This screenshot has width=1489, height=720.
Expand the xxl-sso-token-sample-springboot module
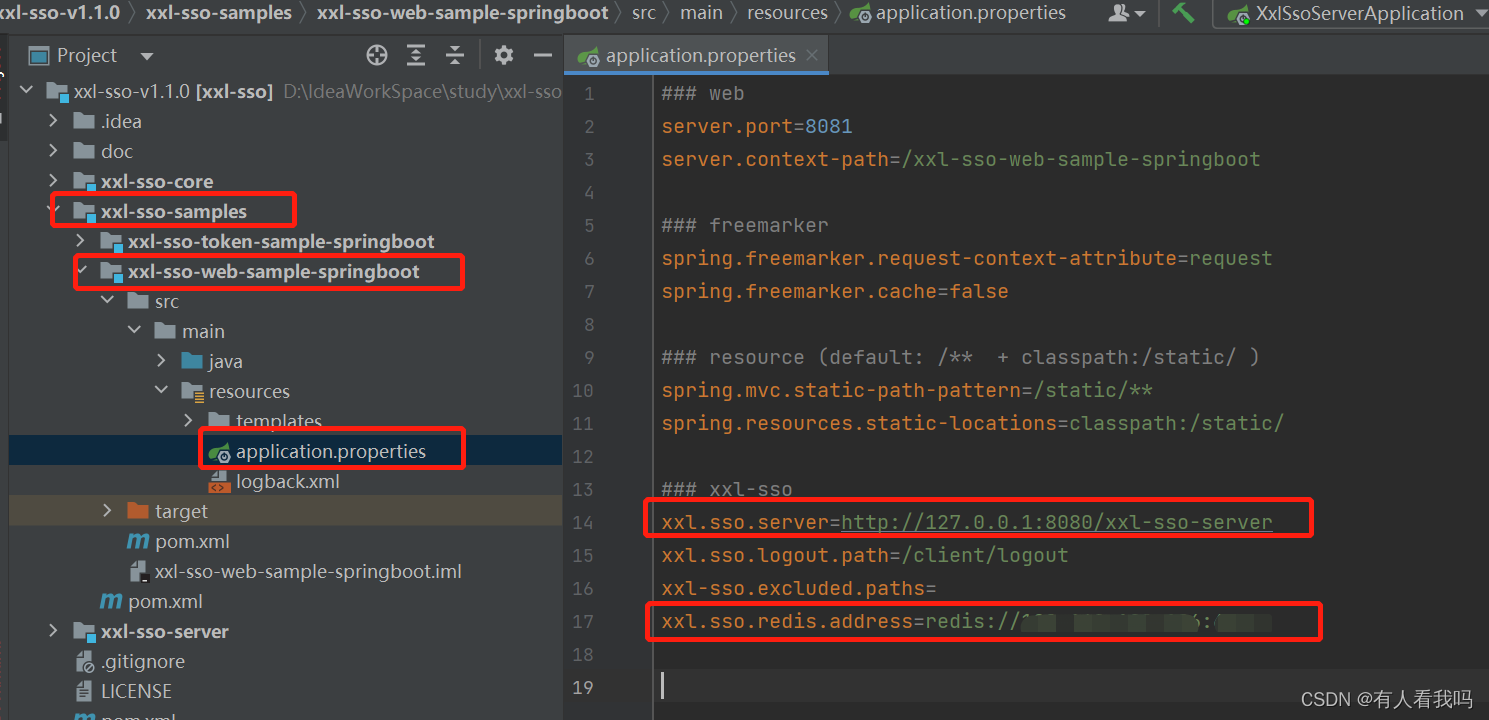81,241
